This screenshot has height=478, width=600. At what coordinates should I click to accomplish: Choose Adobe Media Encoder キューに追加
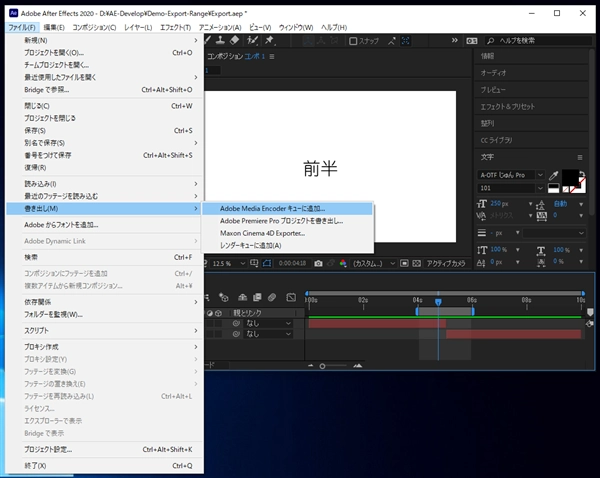tap(287, 209)
